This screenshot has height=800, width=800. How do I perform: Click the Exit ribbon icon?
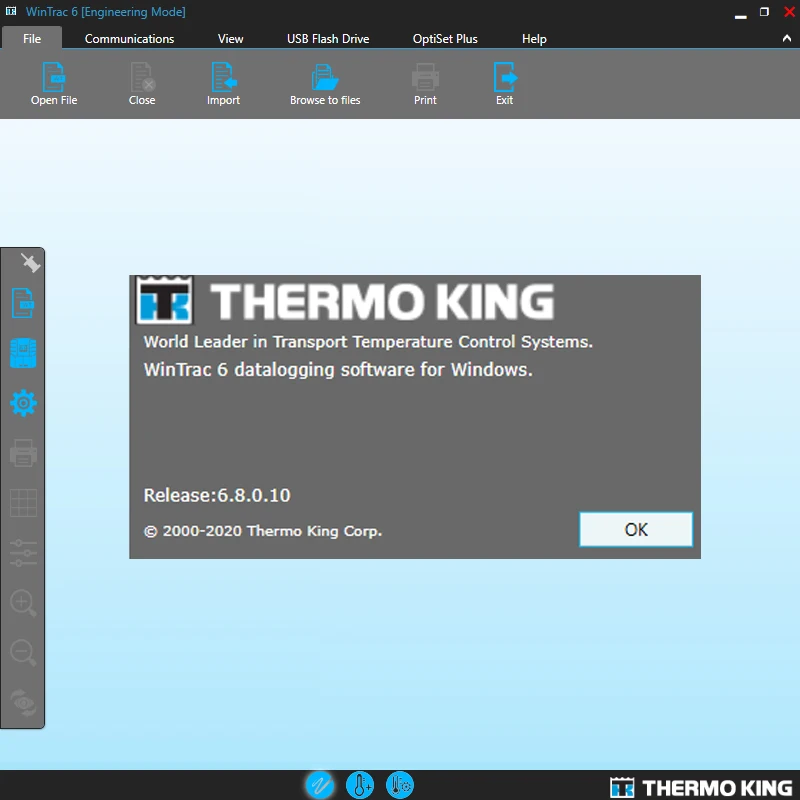point(505,77)
